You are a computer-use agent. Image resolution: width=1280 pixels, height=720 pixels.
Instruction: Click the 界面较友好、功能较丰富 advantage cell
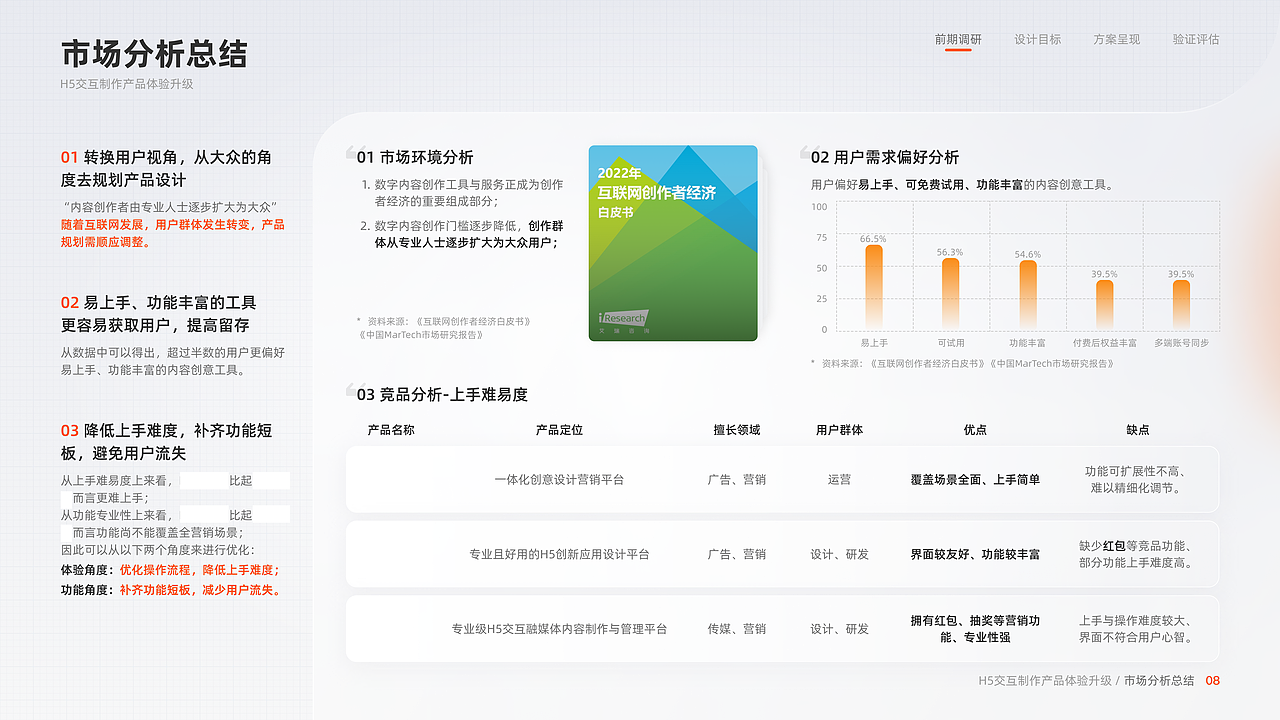pyautogui.click(x=975, y=554)
